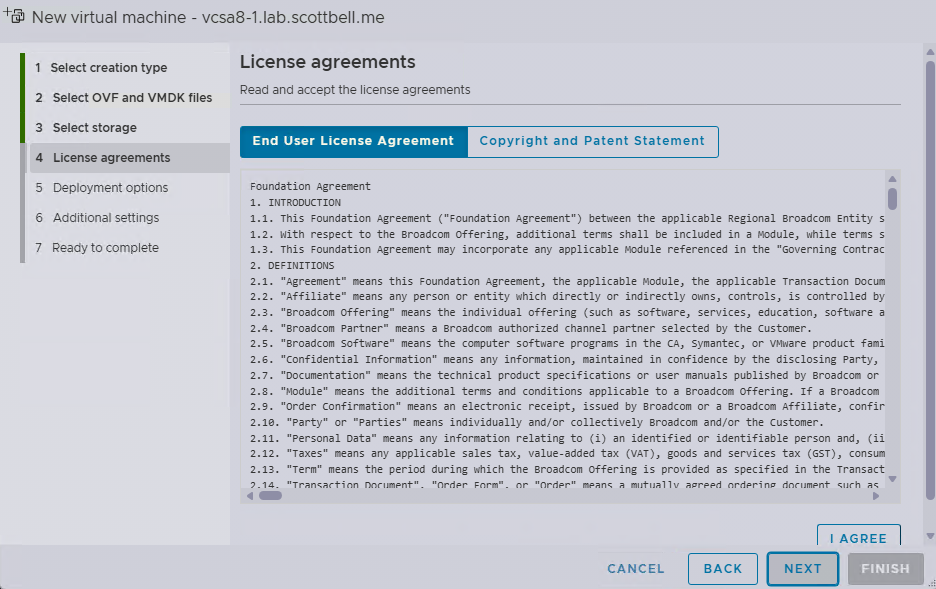Select step 4 License agreements

pos(111,158)
